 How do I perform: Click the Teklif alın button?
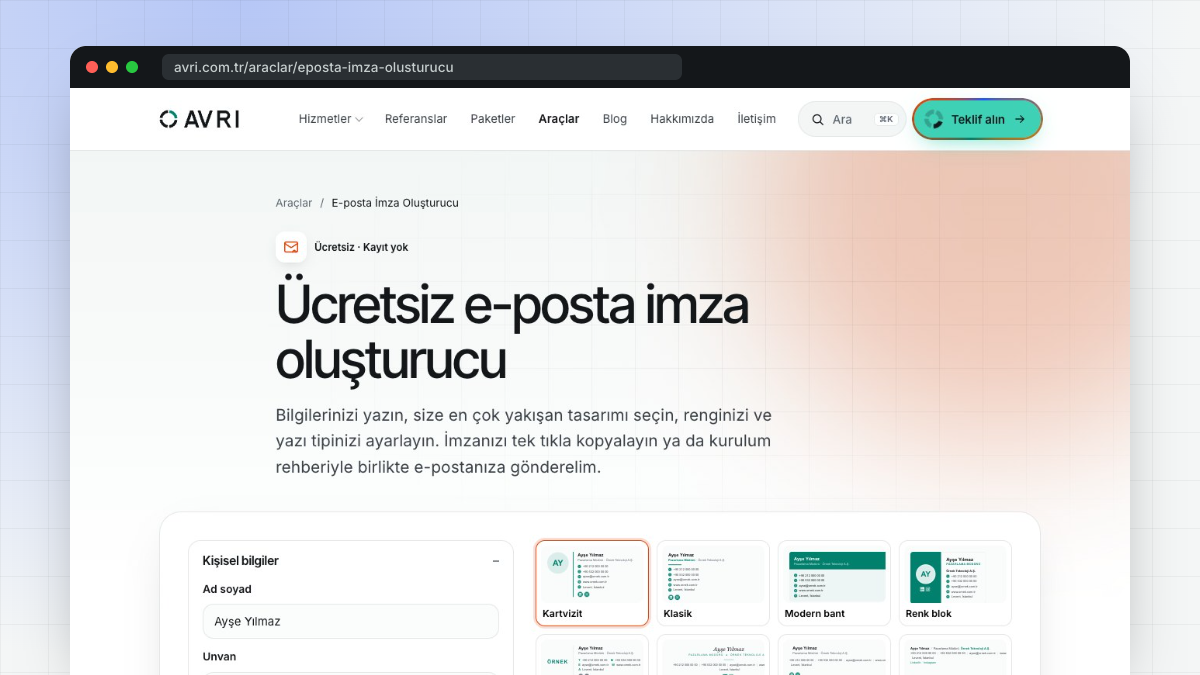coord(977,119)
